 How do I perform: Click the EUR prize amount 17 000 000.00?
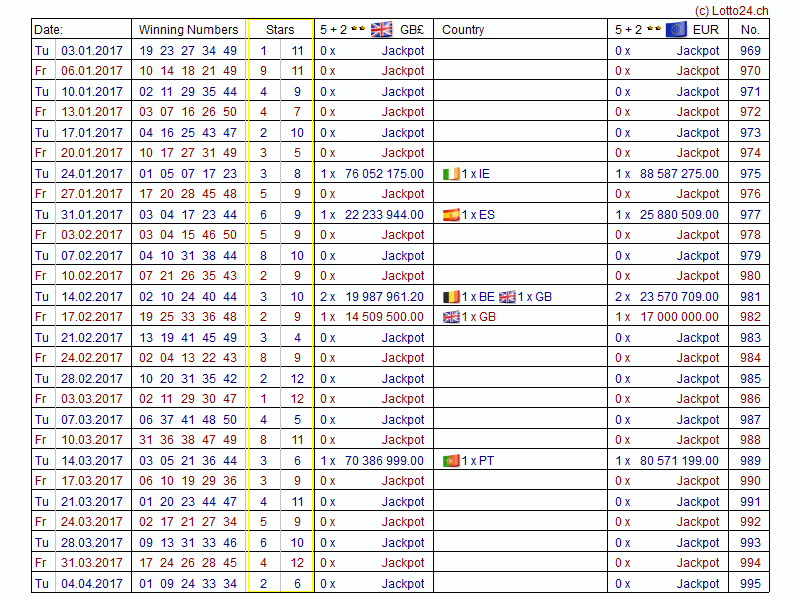point(679,317)
